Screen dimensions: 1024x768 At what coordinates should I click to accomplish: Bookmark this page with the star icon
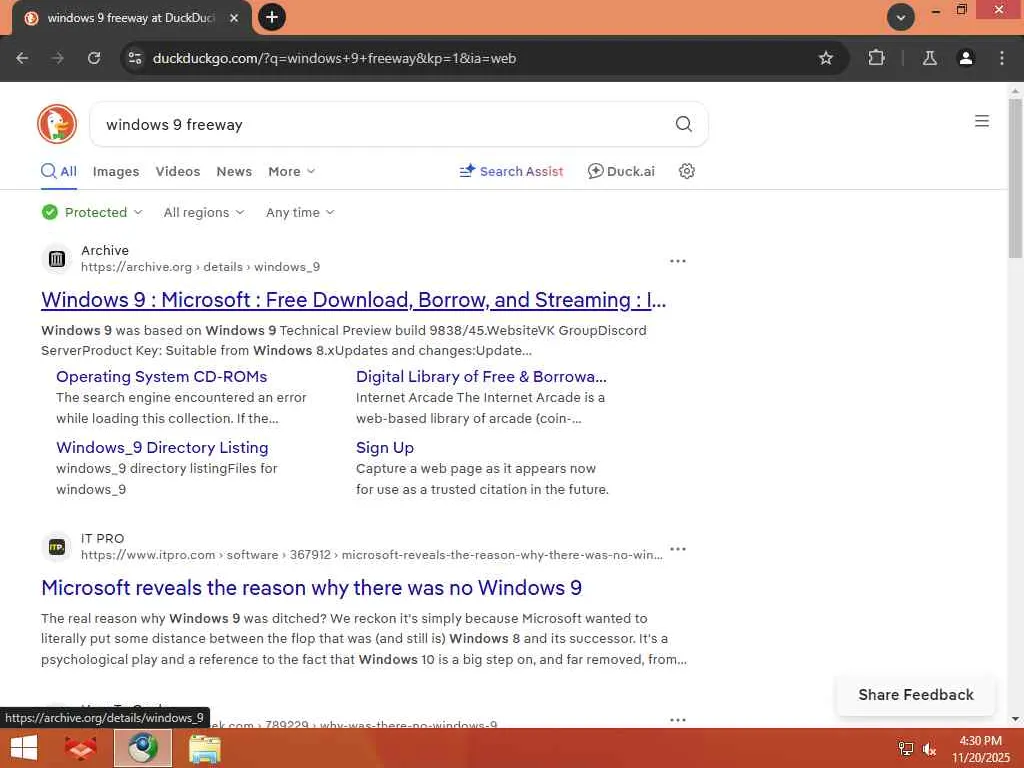(825, 58)
